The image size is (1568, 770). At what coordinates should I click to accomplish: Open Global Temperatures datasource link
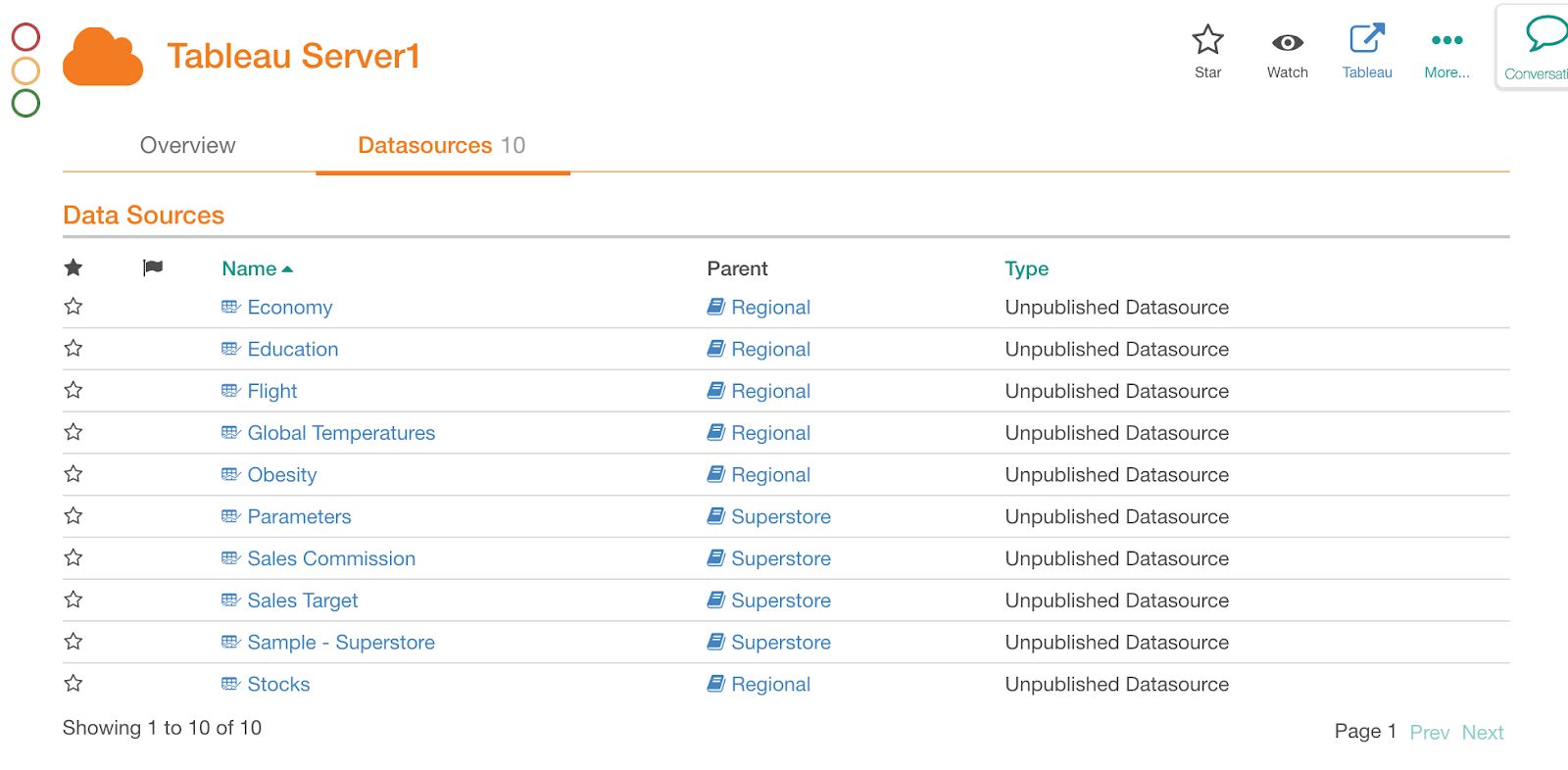pyautogui.click(x=341, y=433)
